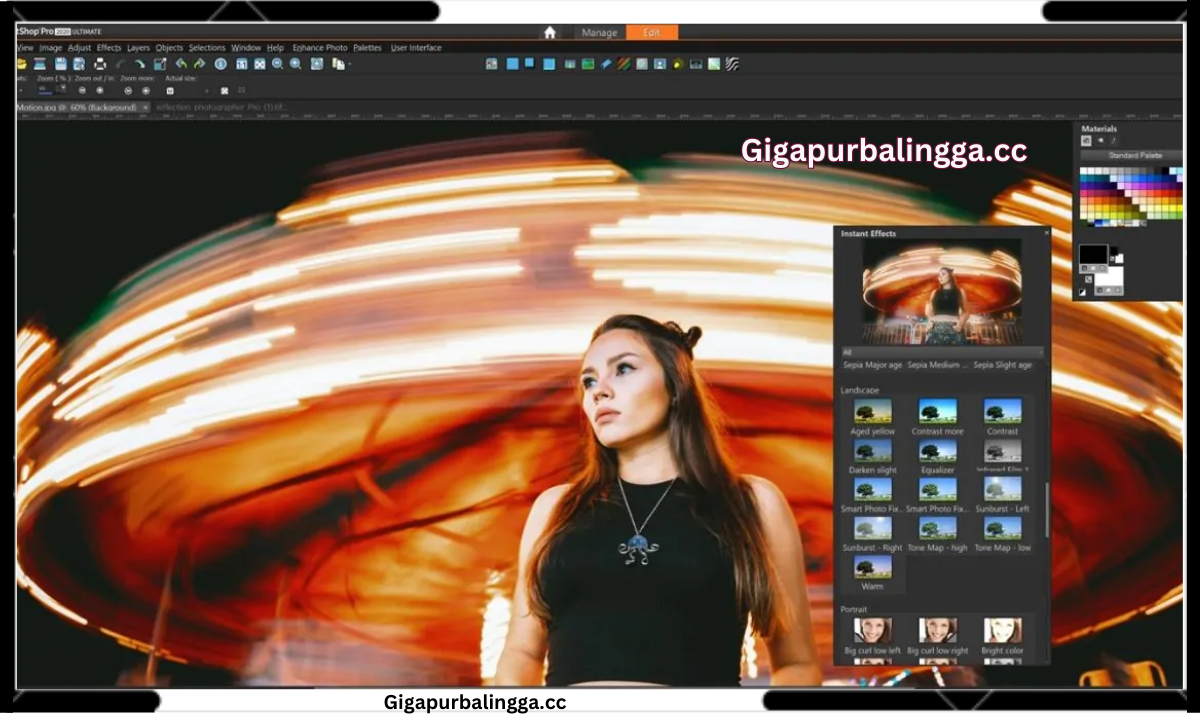Pick a yellow swatch from the palette
This screenshot has height=720, width=1200.
(1170, 208)
